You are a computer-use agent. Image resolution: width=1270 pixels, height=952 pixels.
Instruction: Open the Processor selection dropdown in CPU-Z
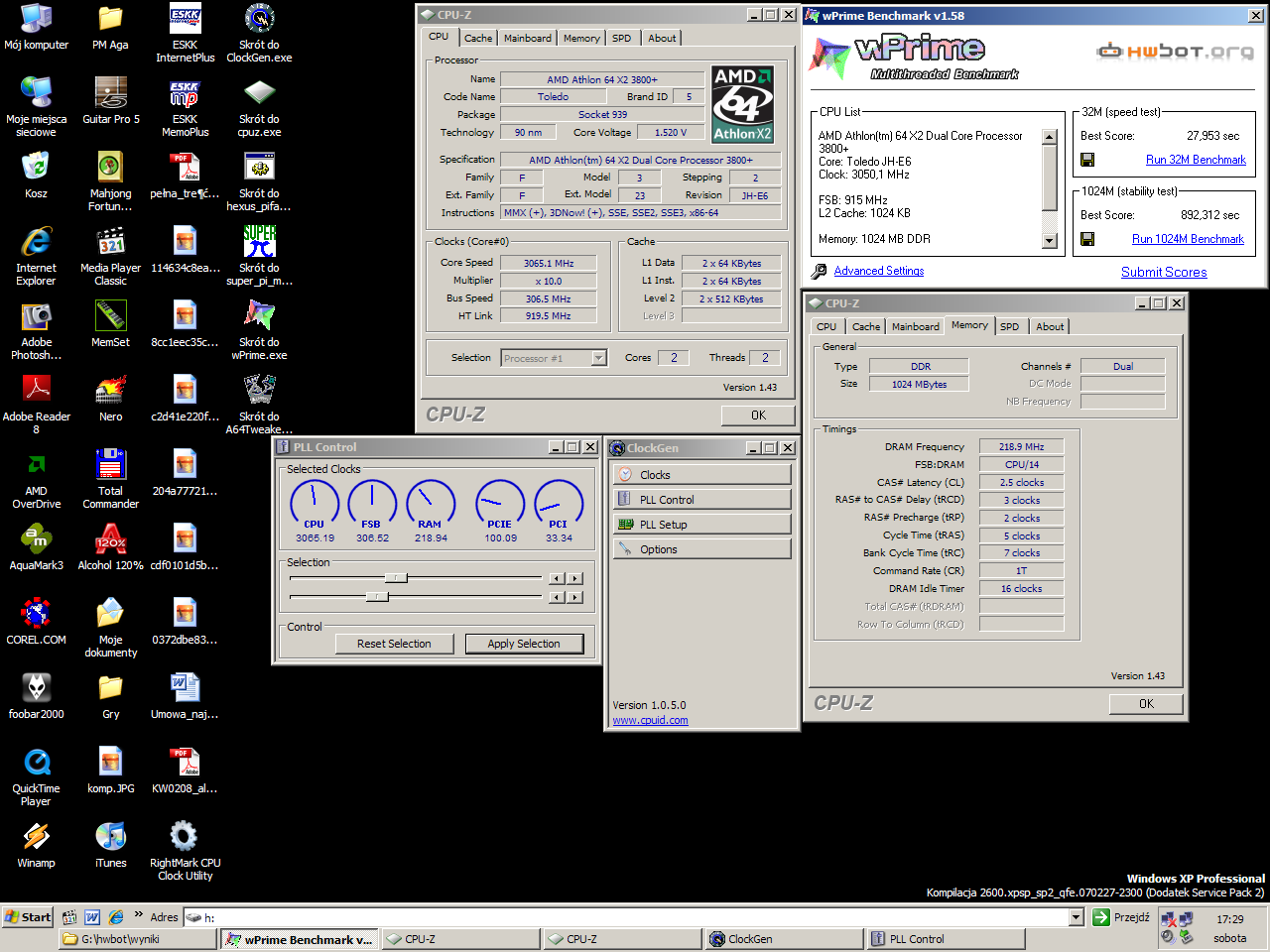click(x=598, y=358)
